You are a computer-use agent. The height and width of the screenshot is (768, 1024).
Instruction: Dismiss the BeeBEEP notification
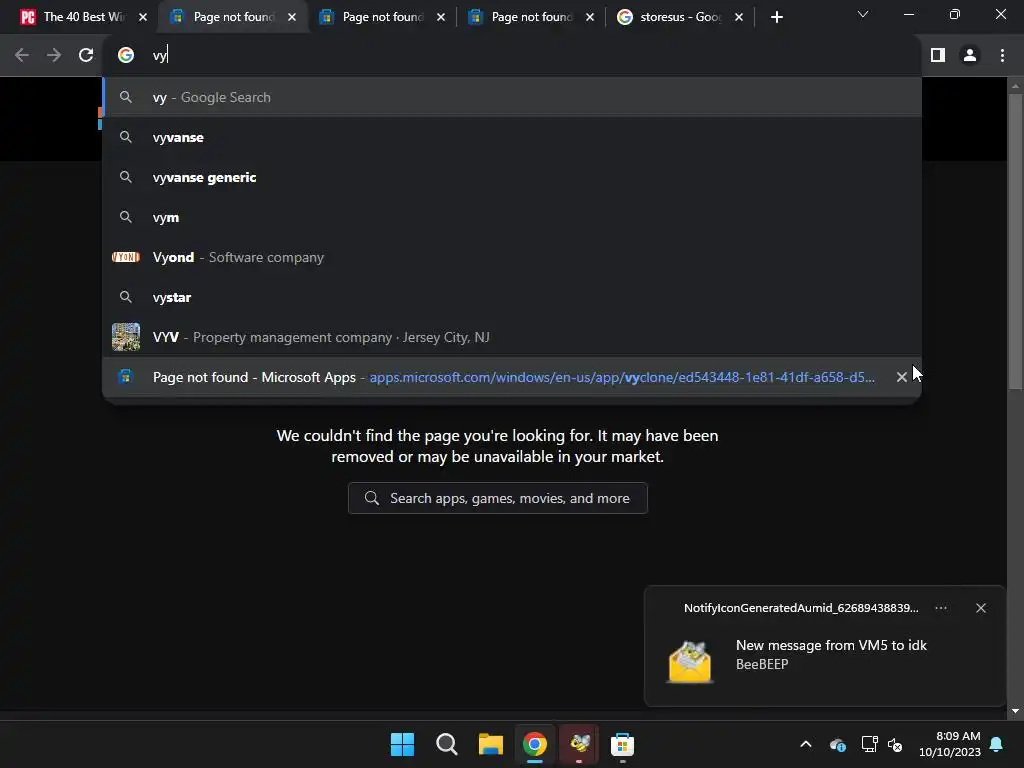click(980, 608)
